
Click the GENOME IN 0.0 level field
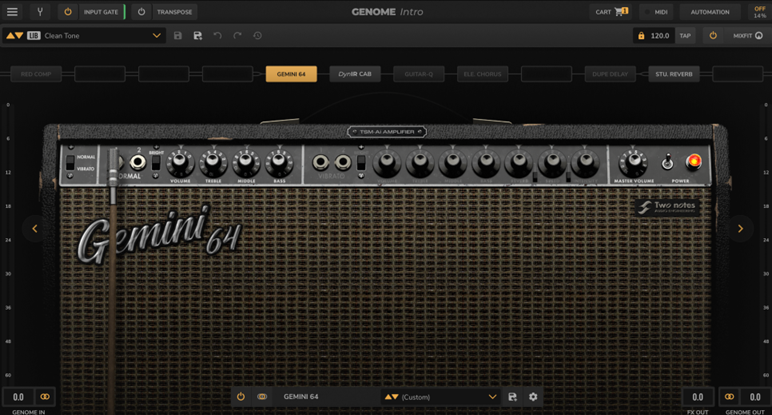18,397
